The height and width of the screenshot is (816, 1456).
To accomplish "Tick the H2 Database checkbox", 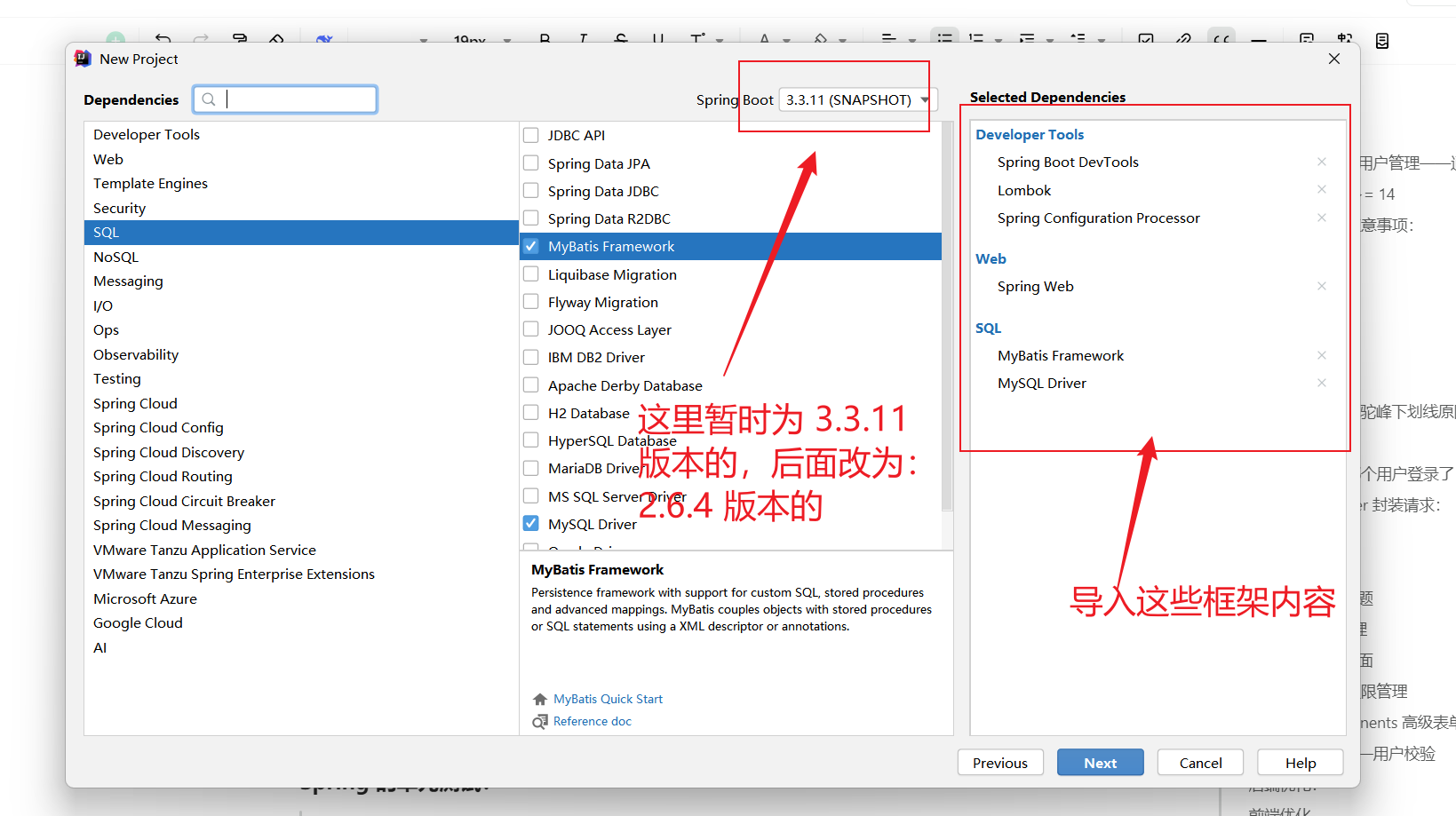I will click(531, 413).
